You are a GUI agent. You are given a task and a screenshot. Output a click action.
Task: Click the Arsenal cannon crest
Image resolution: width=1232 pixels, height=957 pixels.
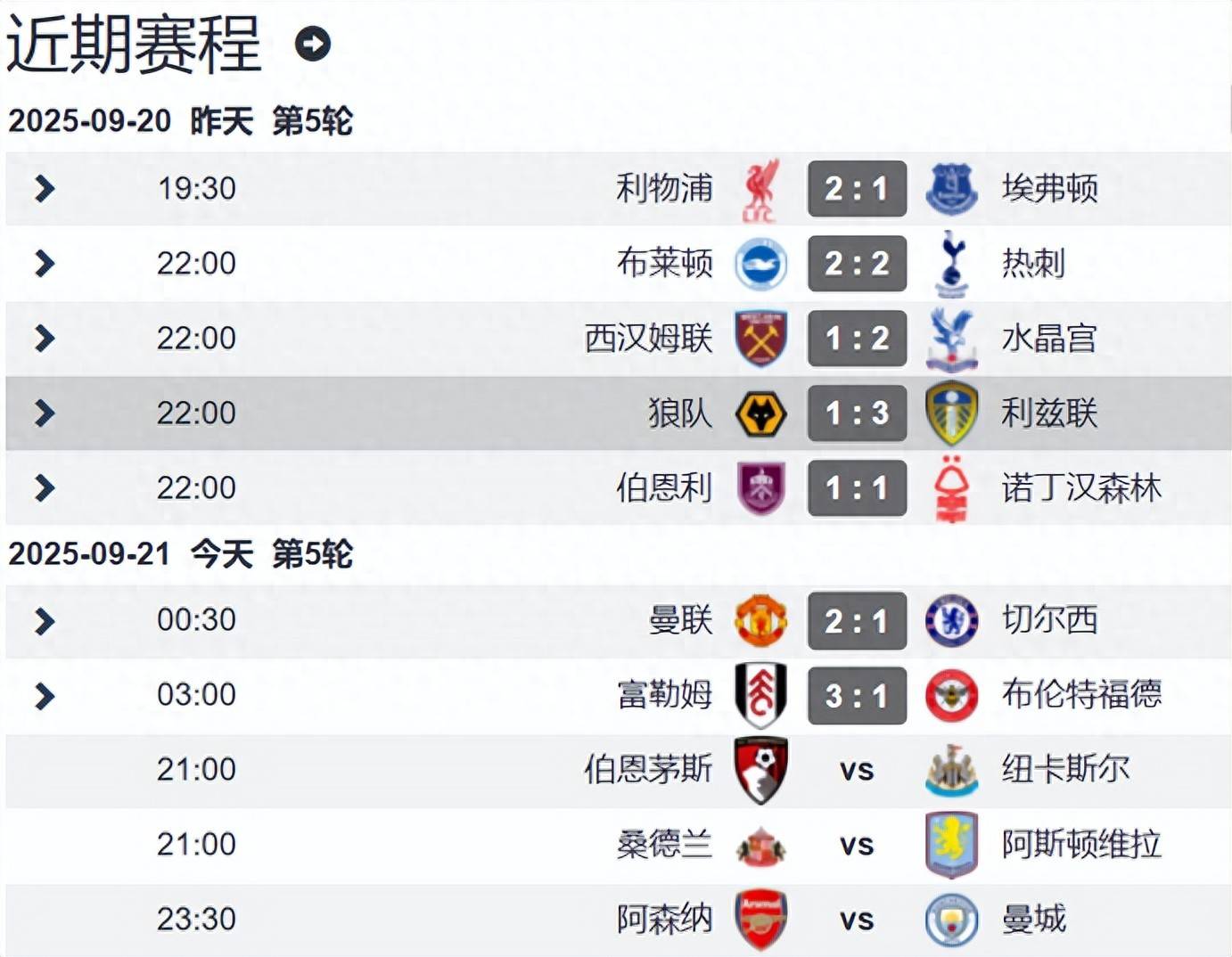[x=760, y=920]
